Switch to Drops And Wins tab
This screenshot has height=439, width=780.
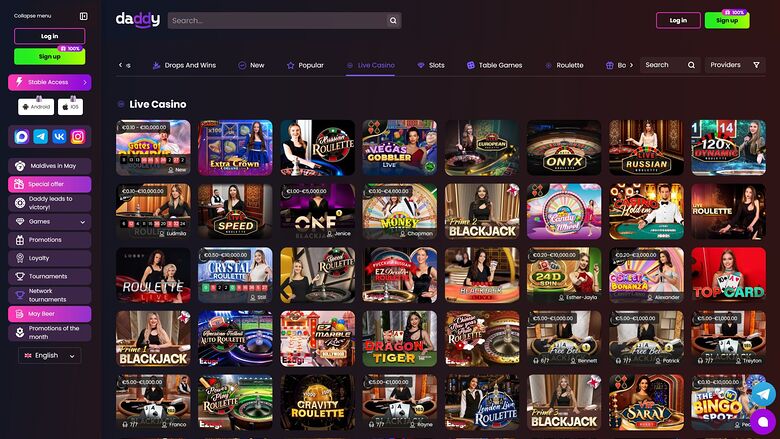click(184, 65)
